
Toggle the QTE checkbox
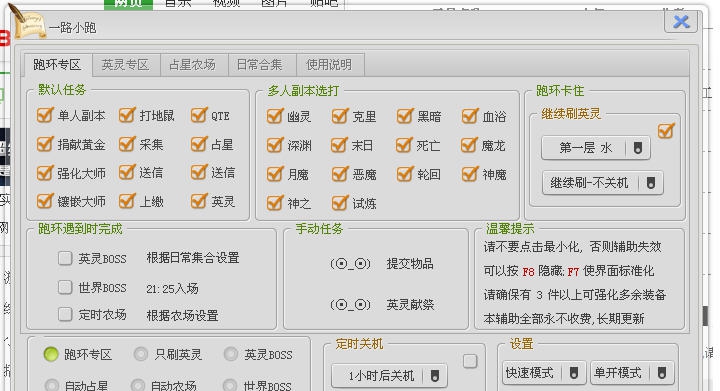[x=199, y=115]
